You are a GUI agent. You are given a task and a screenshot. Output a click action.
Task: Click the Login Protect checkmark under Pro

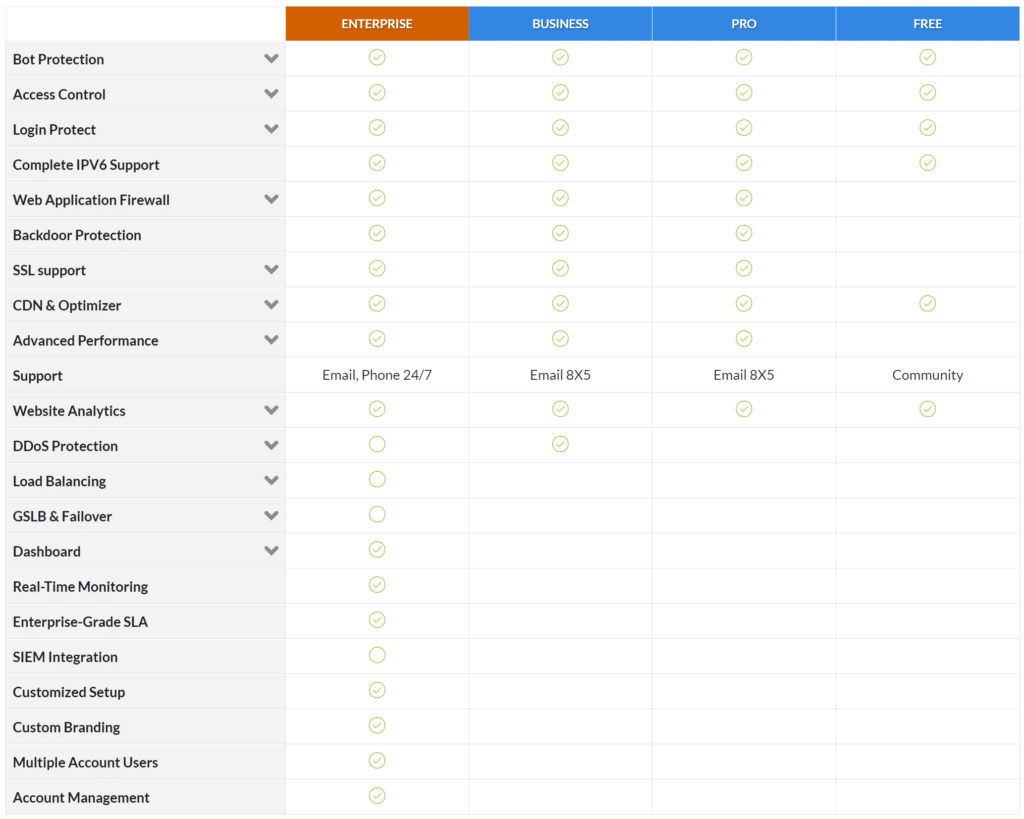(x=744, y=127)
